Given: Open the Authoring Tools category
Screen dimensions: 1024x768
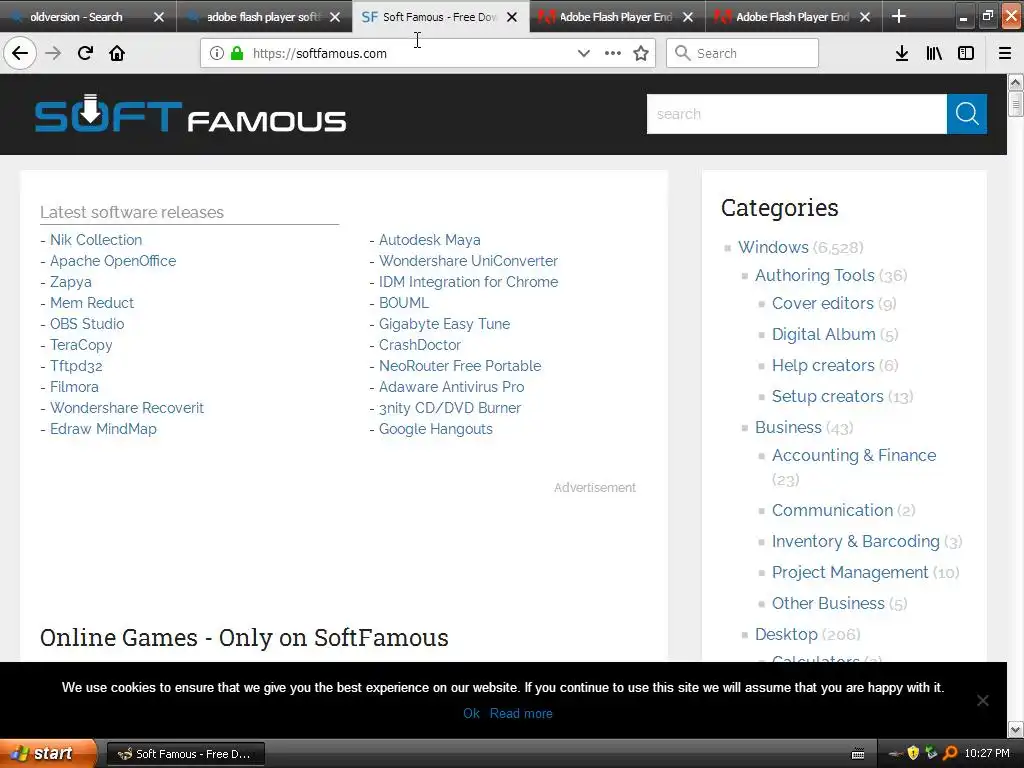Looking at the screenshot, I should 814,275.
